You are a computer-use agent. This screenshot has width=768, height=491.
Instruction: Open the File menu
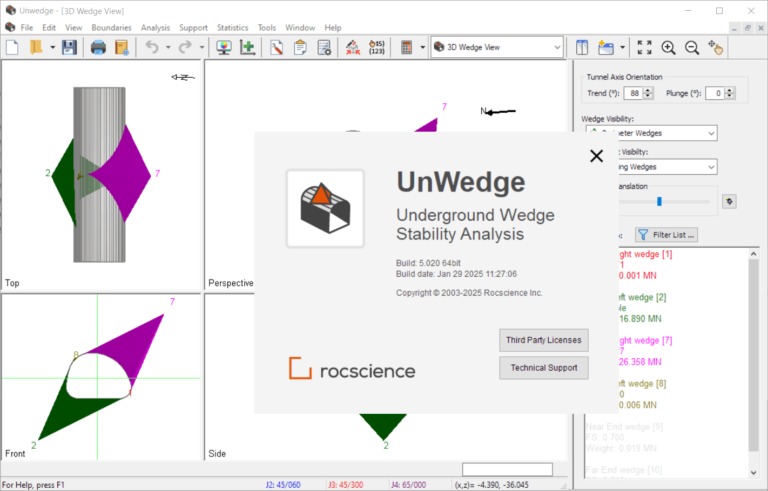(26, 27)
